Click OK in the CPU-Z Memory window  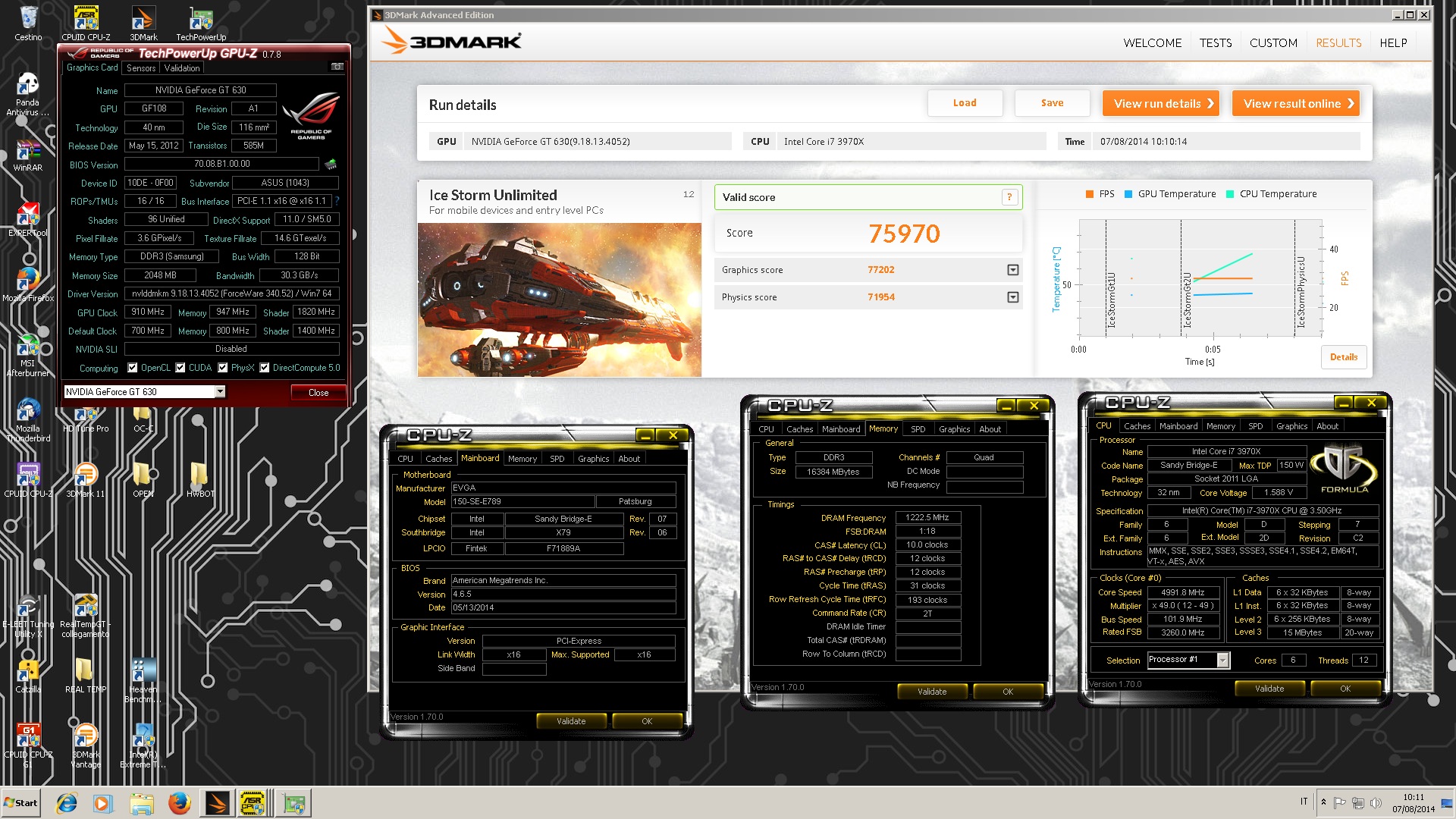[x=1008, y=692]
